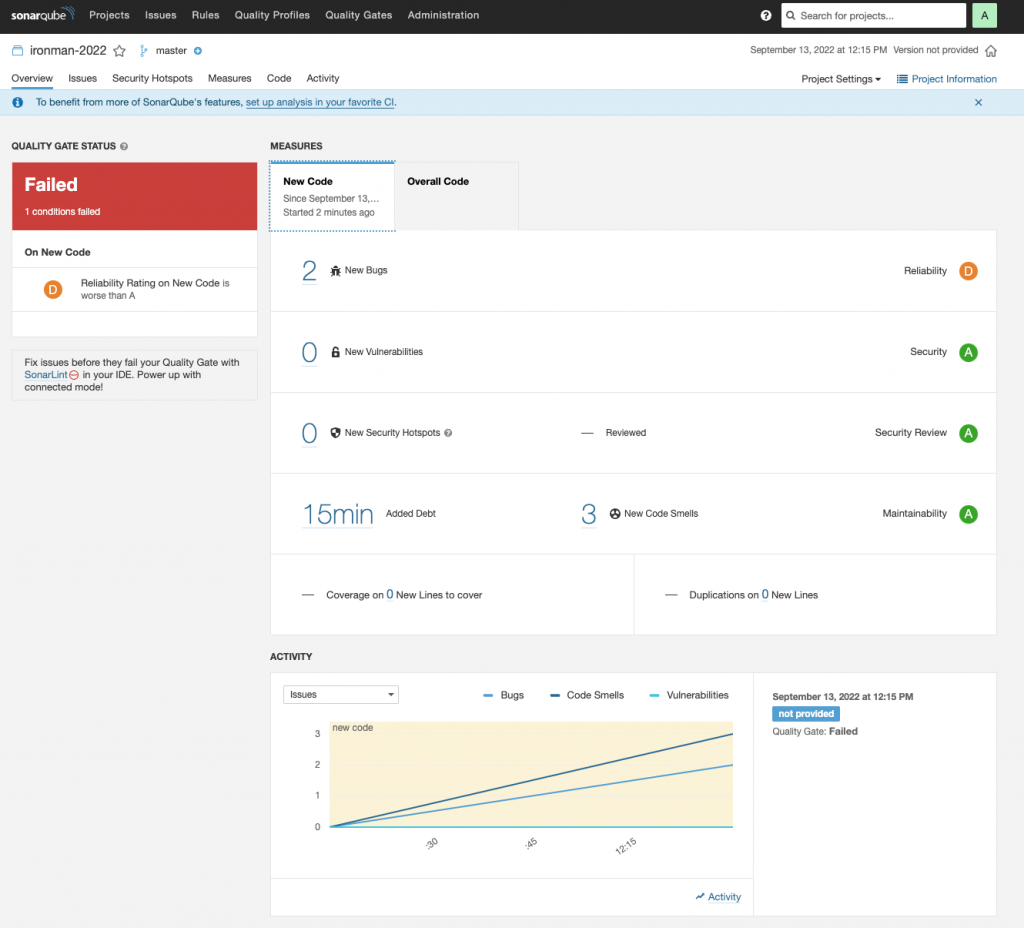Click the Maintainability A rating badge
This screenshot has width=1024, height=928.
[x=968, y=514]
